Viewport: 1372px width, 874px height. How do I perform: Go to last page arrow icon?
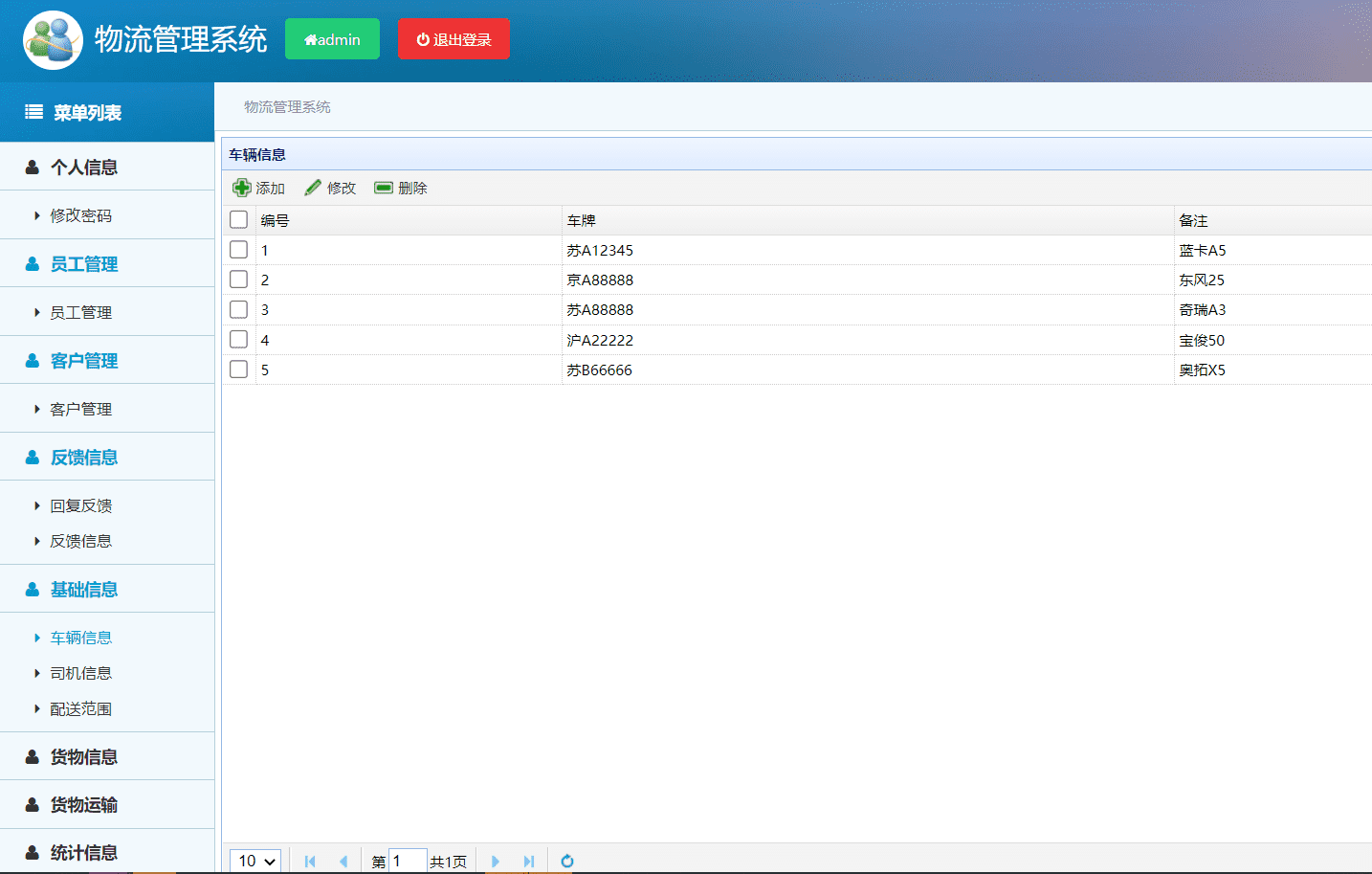click(528, 861)
